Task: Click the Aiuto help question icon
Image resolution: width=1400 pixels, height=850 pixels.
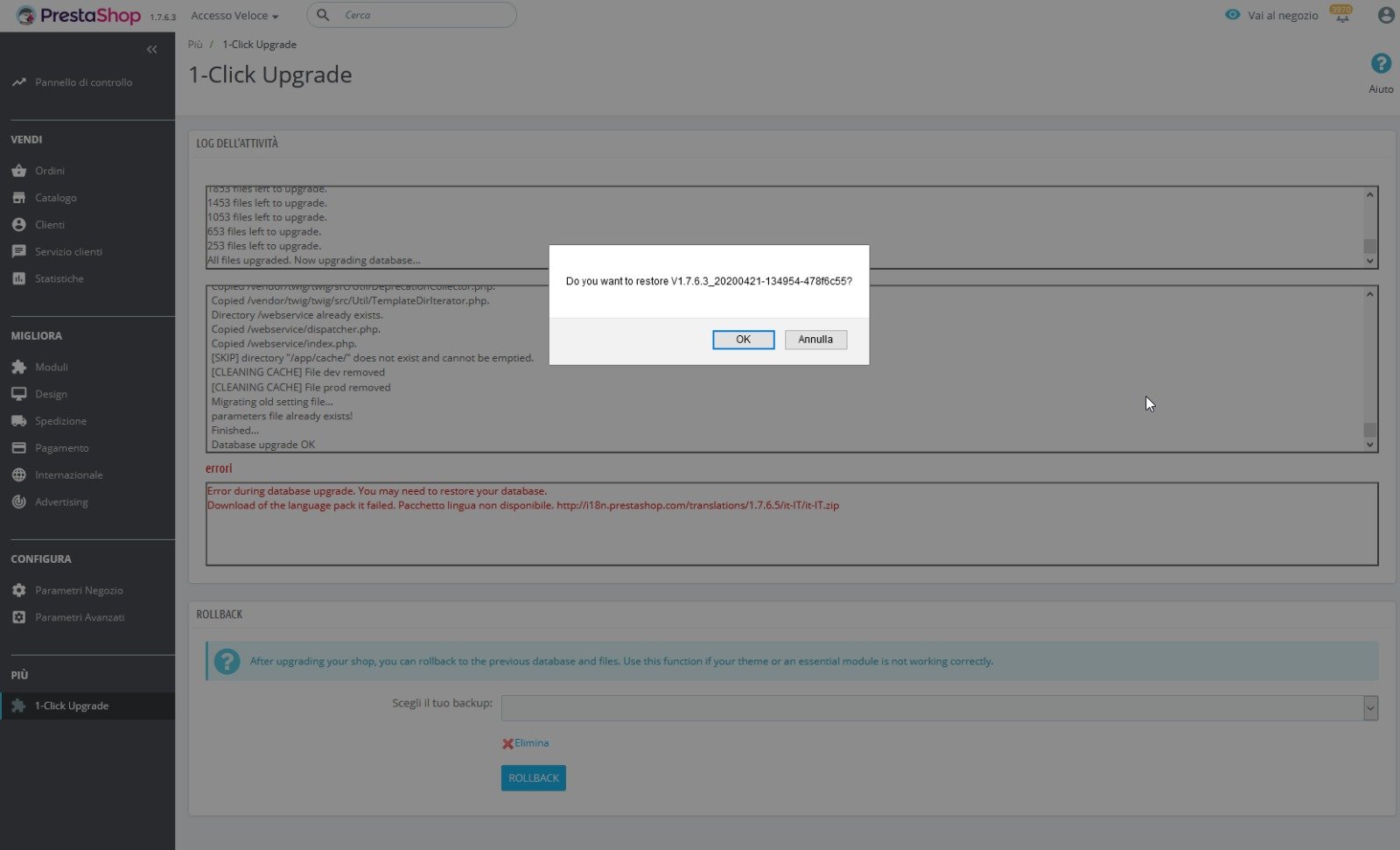Action: click(x=1381, y=63)
